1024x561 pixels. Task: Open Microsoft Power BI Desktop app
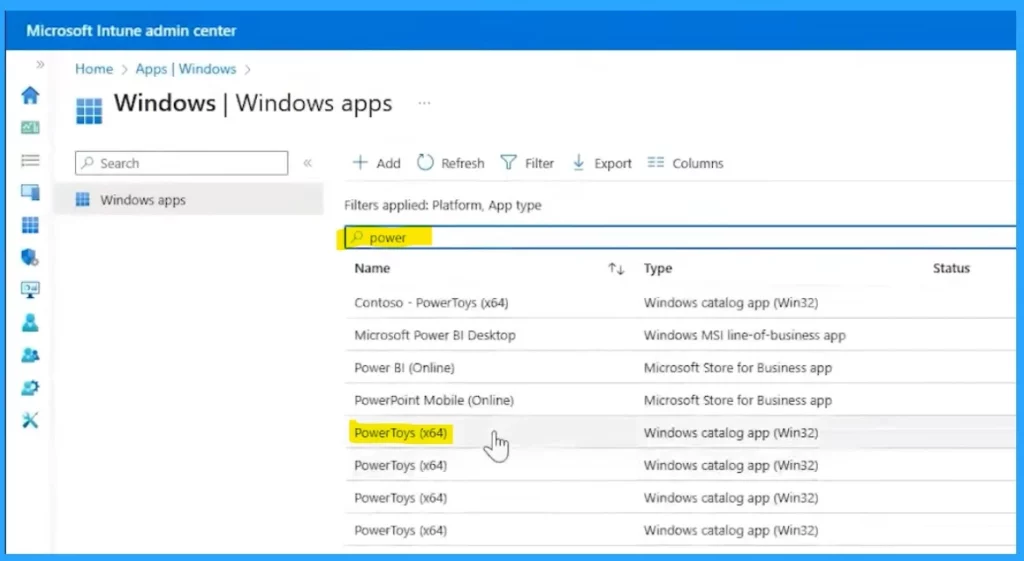tap(435, 335)
